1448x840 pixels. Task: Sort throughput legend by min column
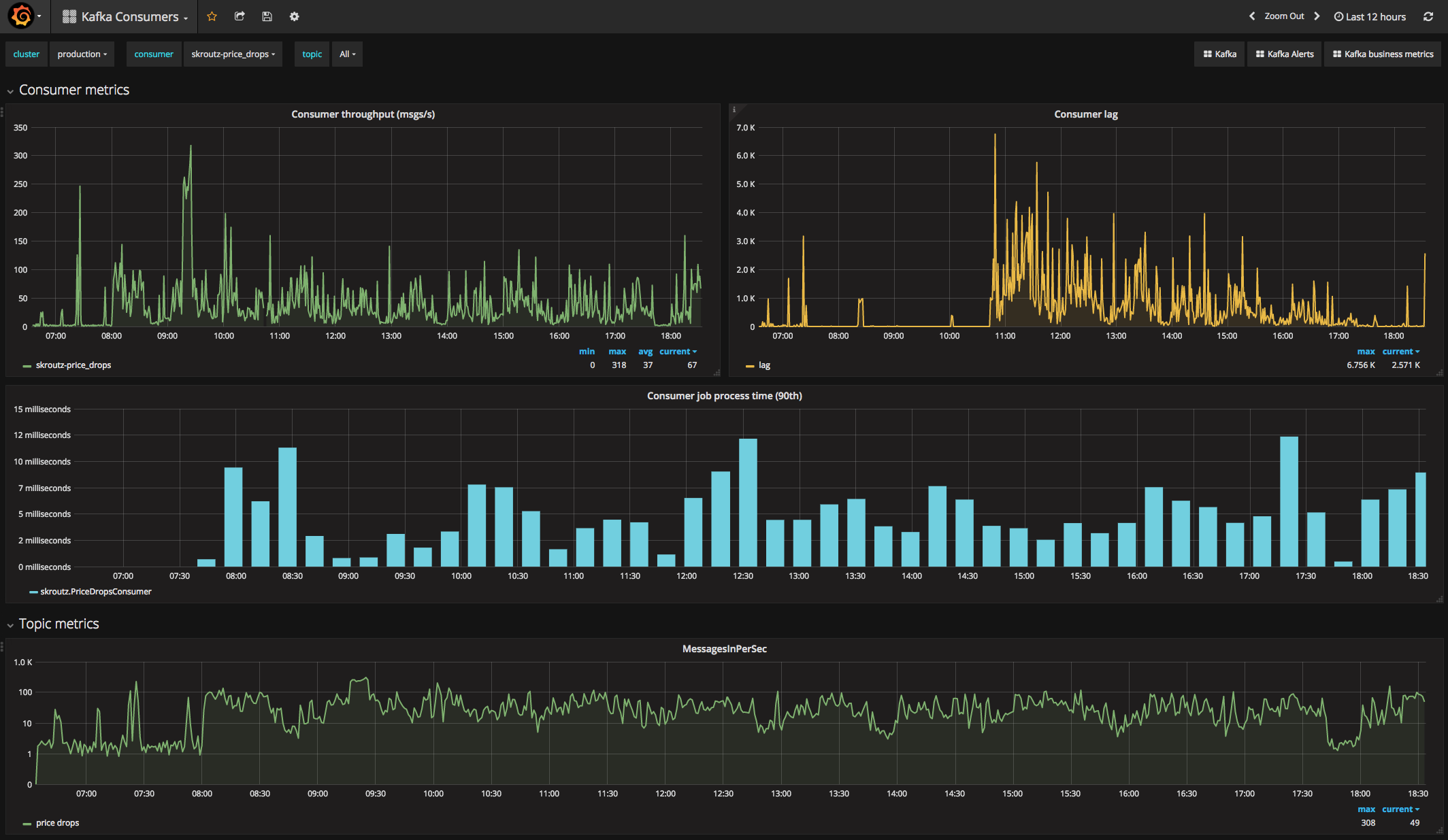587,352
